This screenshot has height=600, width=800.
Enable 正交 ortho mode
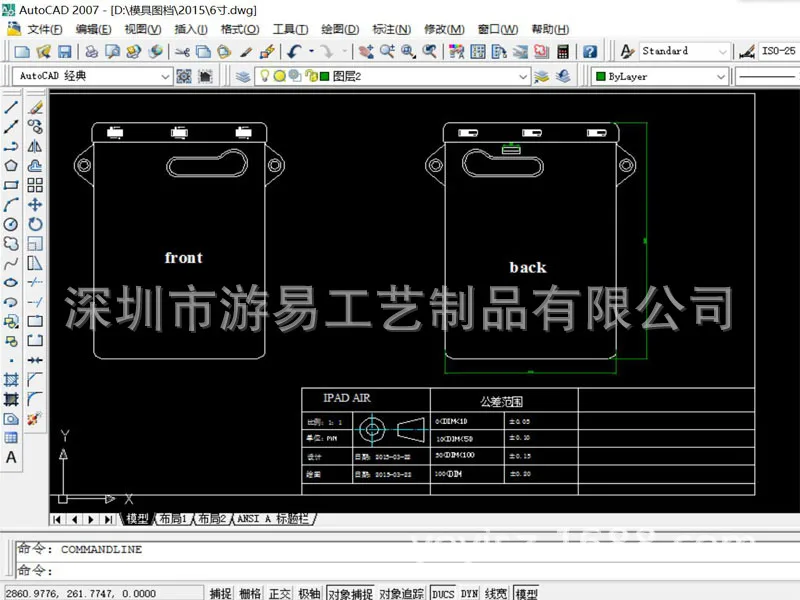(x=280, y=593)
